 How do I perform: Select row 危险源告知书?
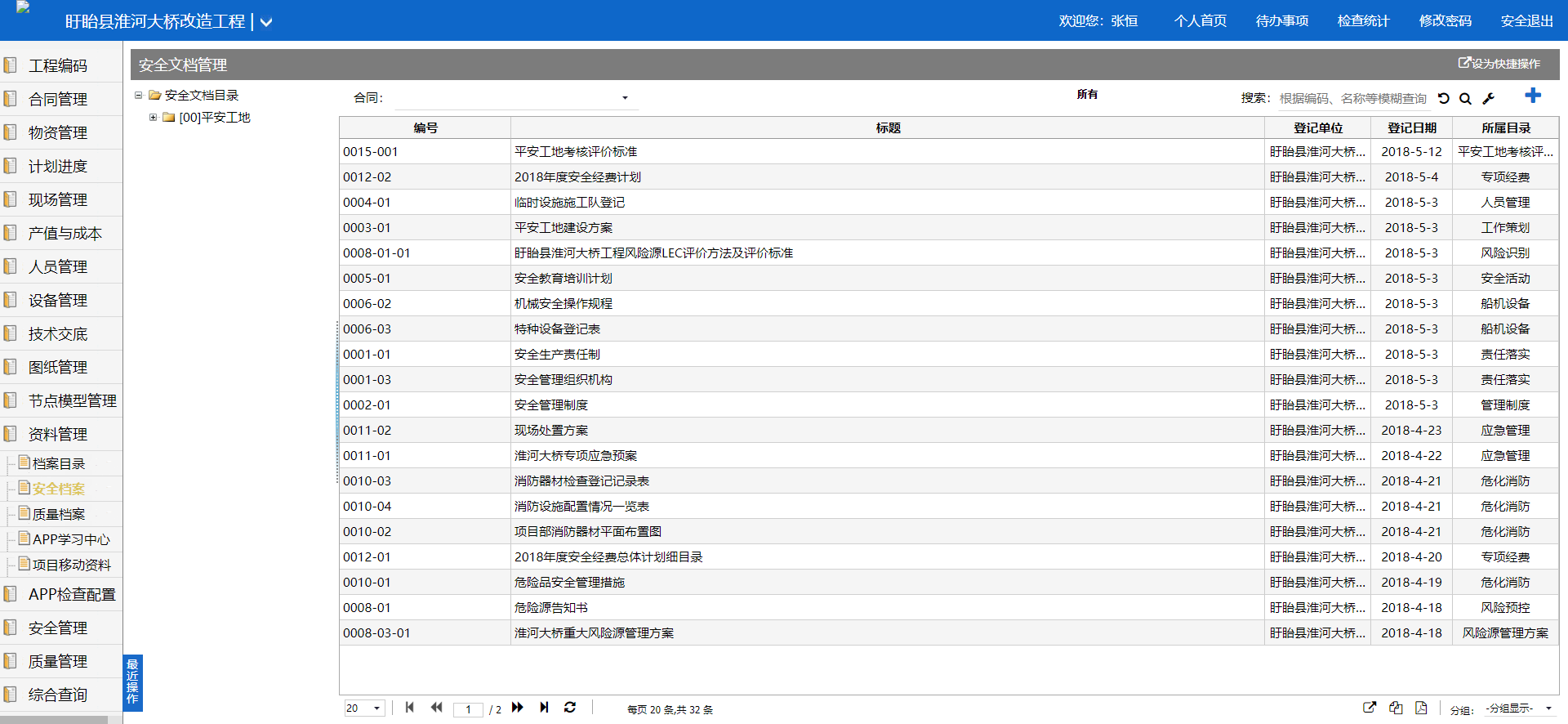pos(949,607)
